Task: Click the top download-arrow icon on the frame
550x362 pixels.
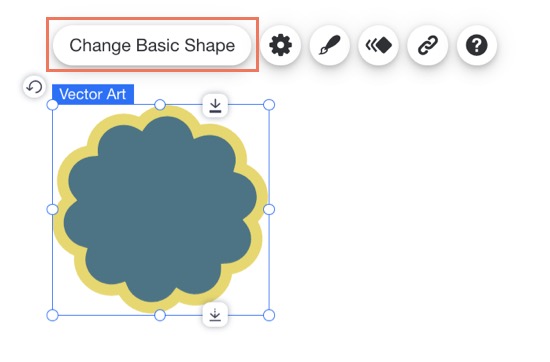Action: point(215,105)
